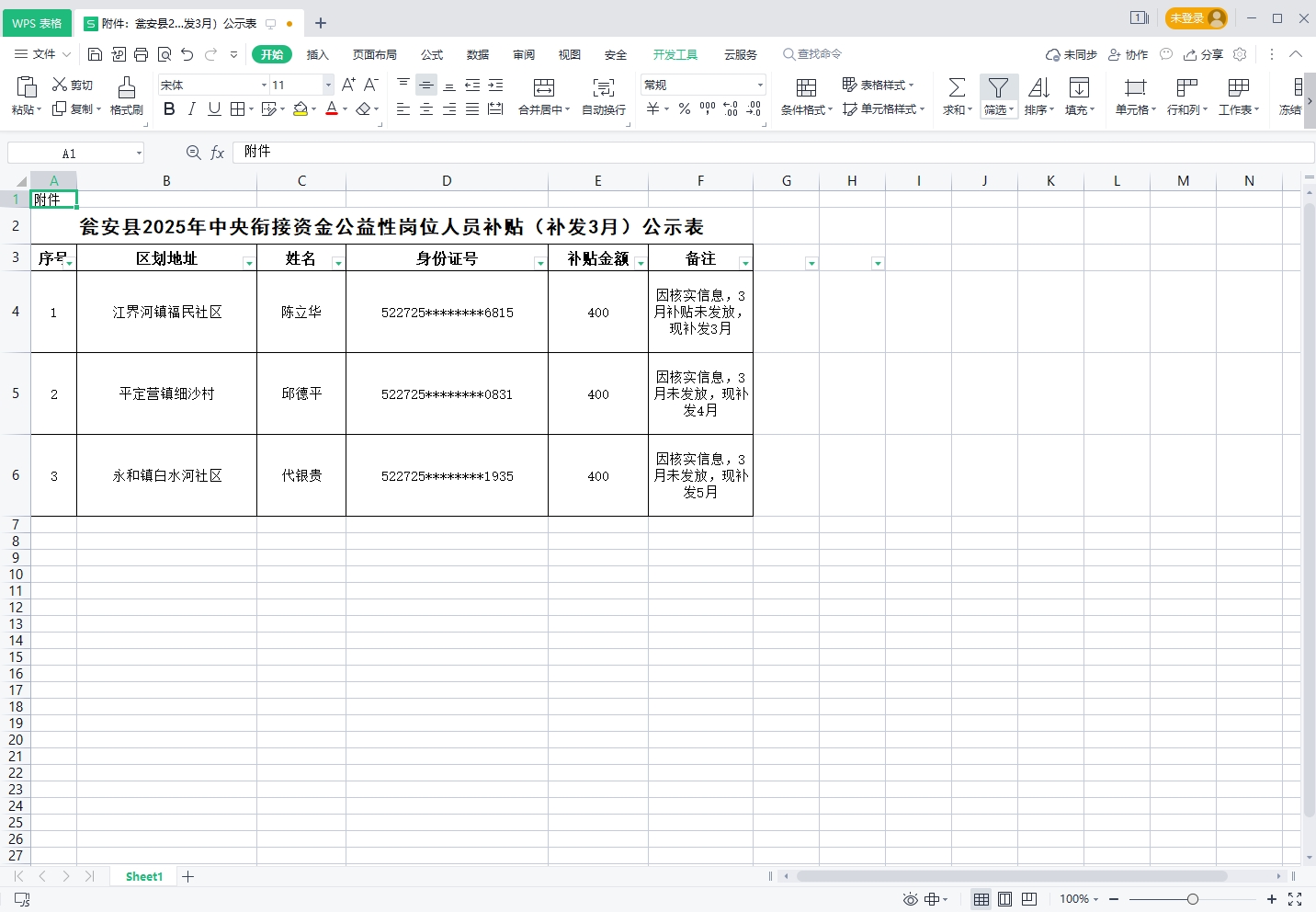Apply thousands separator format
Image resolution: width=1316 pixels, height=912 pixels.
(708, 108)
